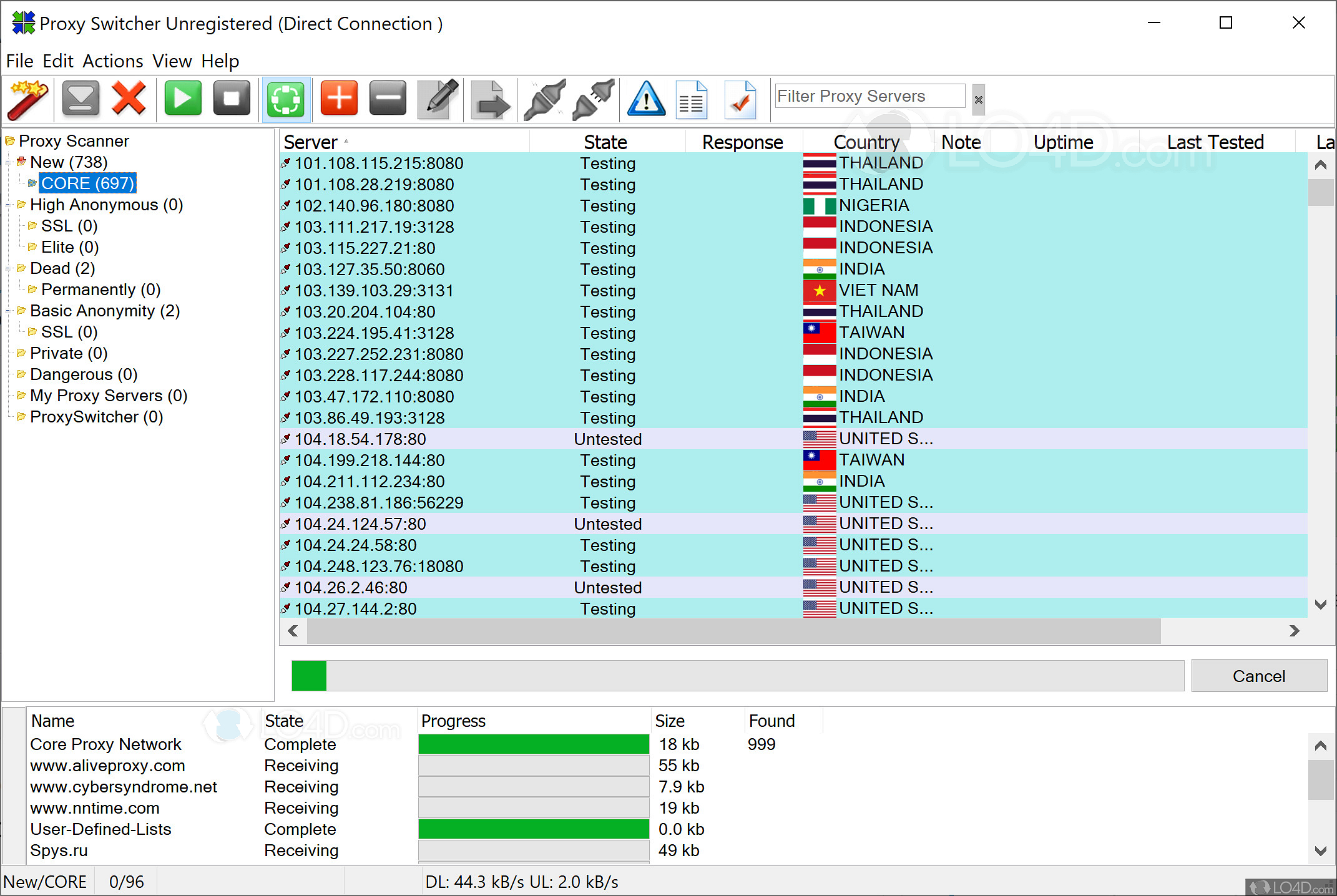
Task: Sort list by Country column header
Action: (x=866, y=142)
